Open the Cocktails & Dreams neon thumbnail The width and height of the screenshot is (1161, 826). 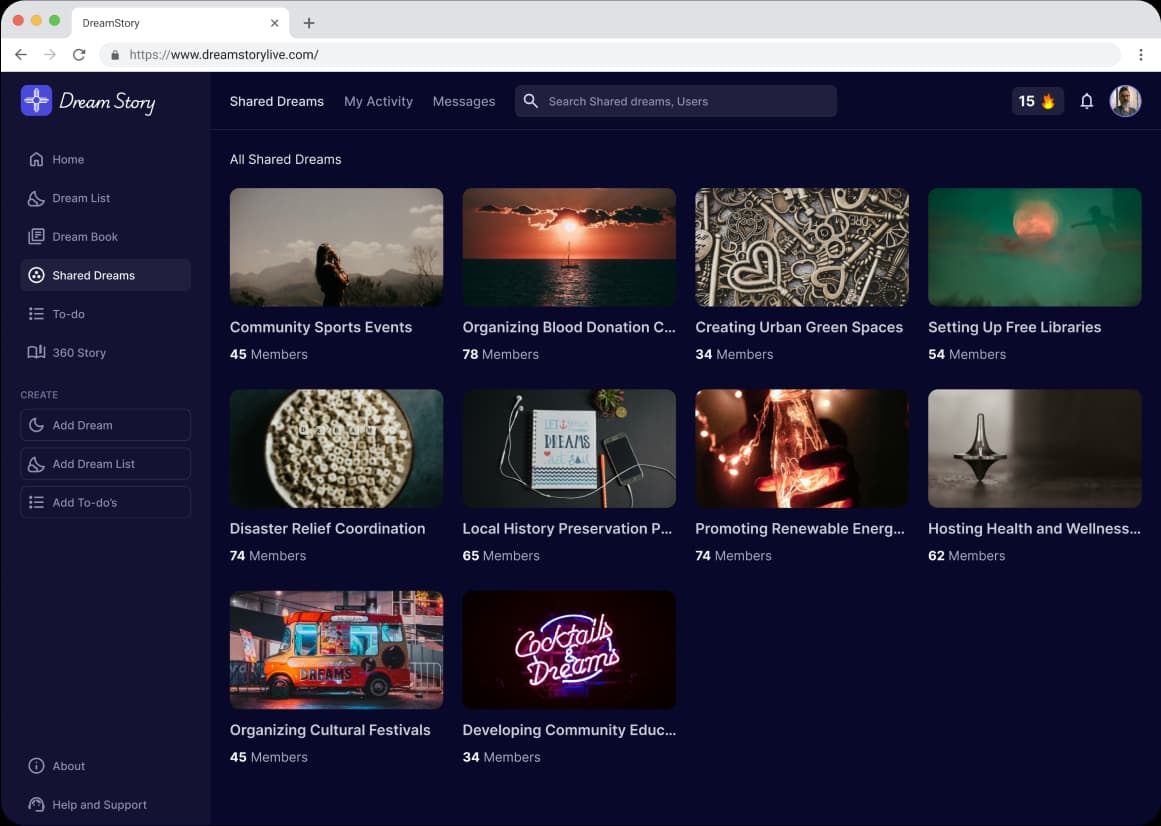click(x=569, y=650)
